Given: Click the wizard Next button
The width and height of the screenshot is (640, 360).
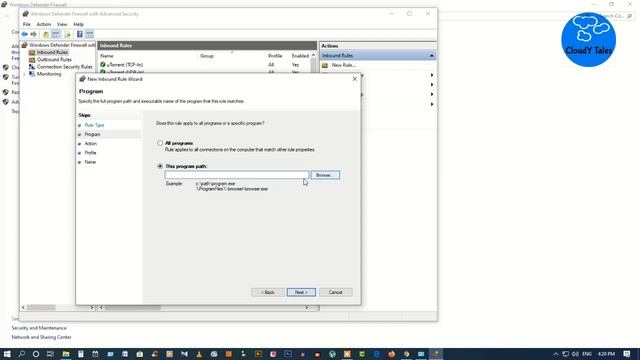Looking at the screenshot, I should click(301, 292).
